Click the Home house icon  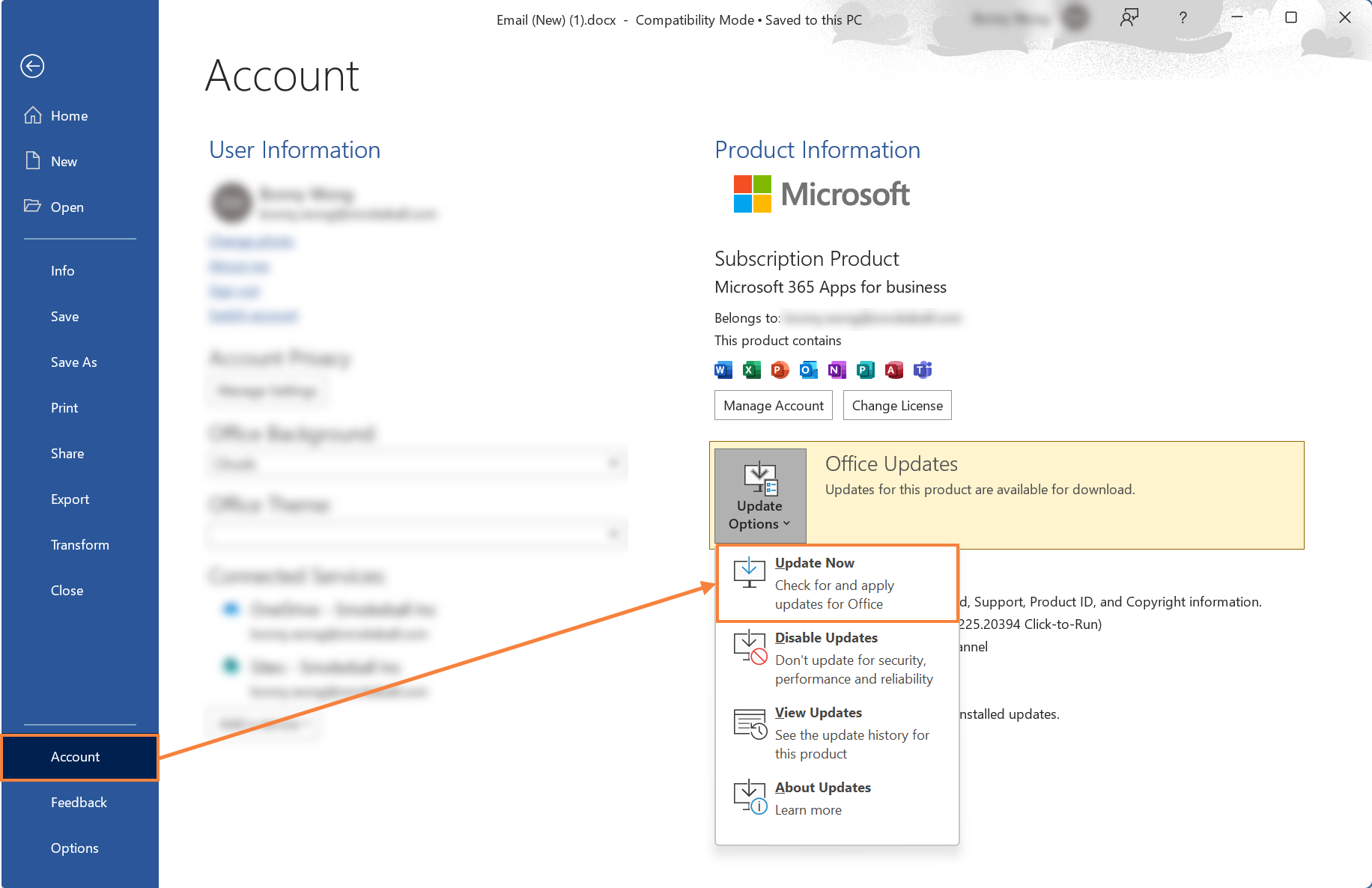pos(32,115)
